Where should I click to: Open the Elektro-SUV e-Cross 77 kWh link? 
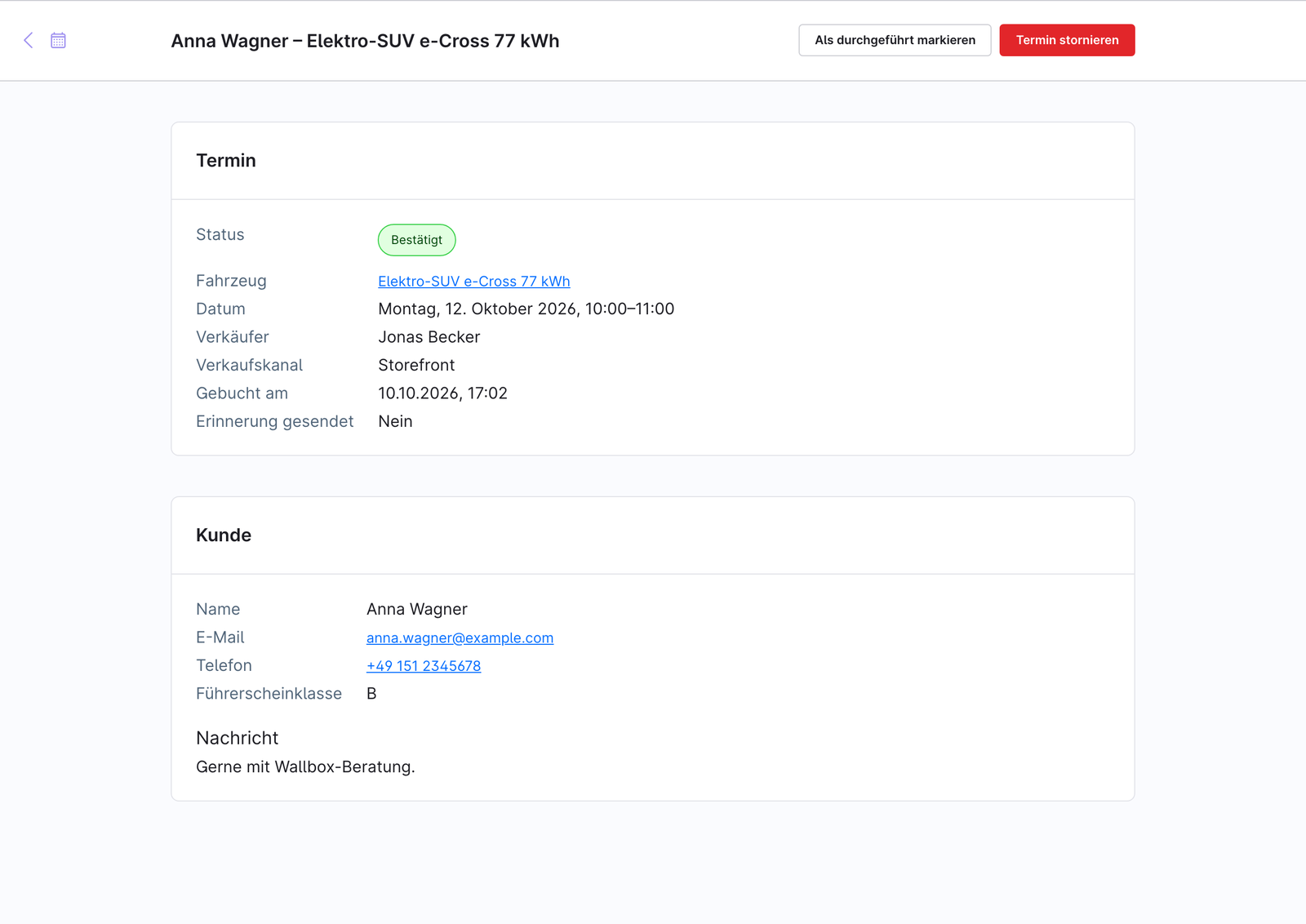tap(474, 281)
